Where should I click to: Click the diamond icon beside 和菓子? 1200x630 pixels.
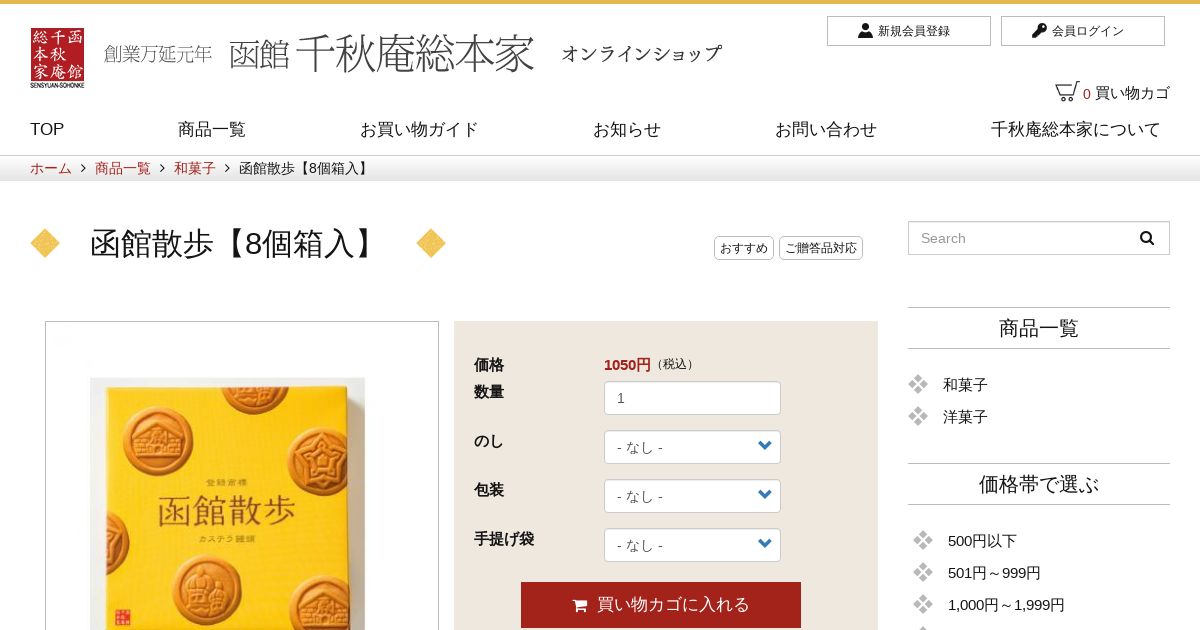click(x=918, y=384)
